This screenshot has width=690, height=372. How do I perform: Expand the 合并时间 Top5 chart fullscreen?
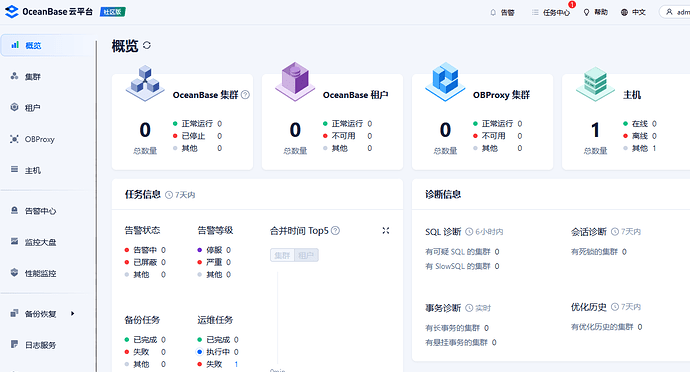386,230
